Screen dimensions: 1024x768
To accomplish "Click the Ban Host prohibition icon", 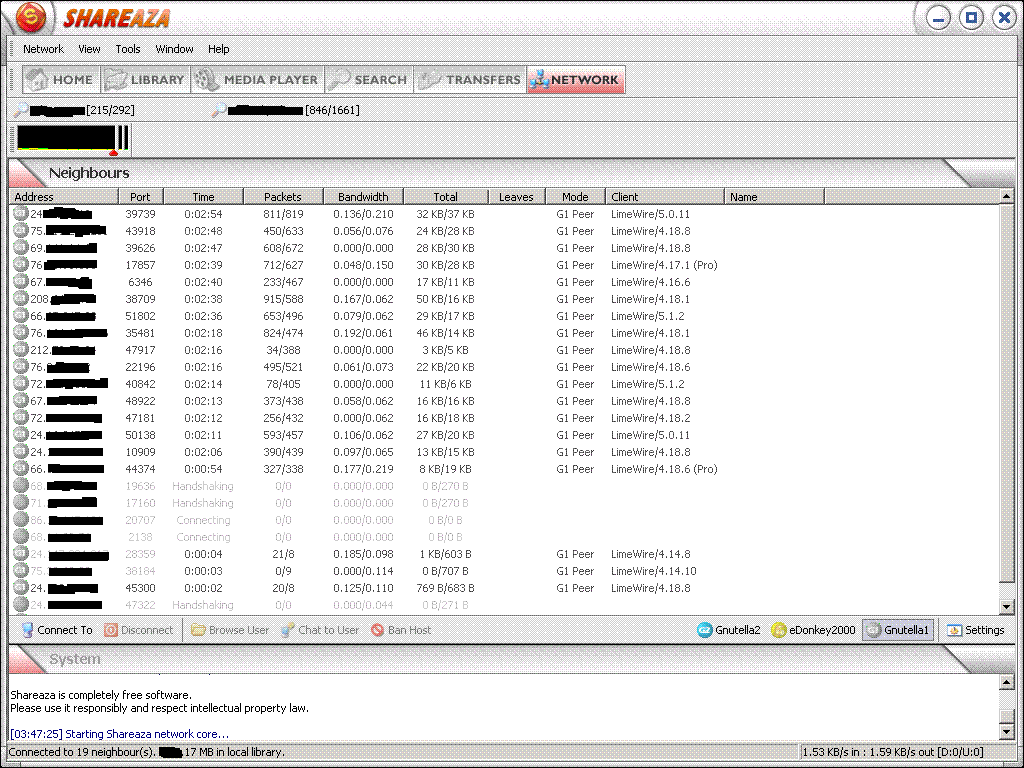I will (377, 630).
